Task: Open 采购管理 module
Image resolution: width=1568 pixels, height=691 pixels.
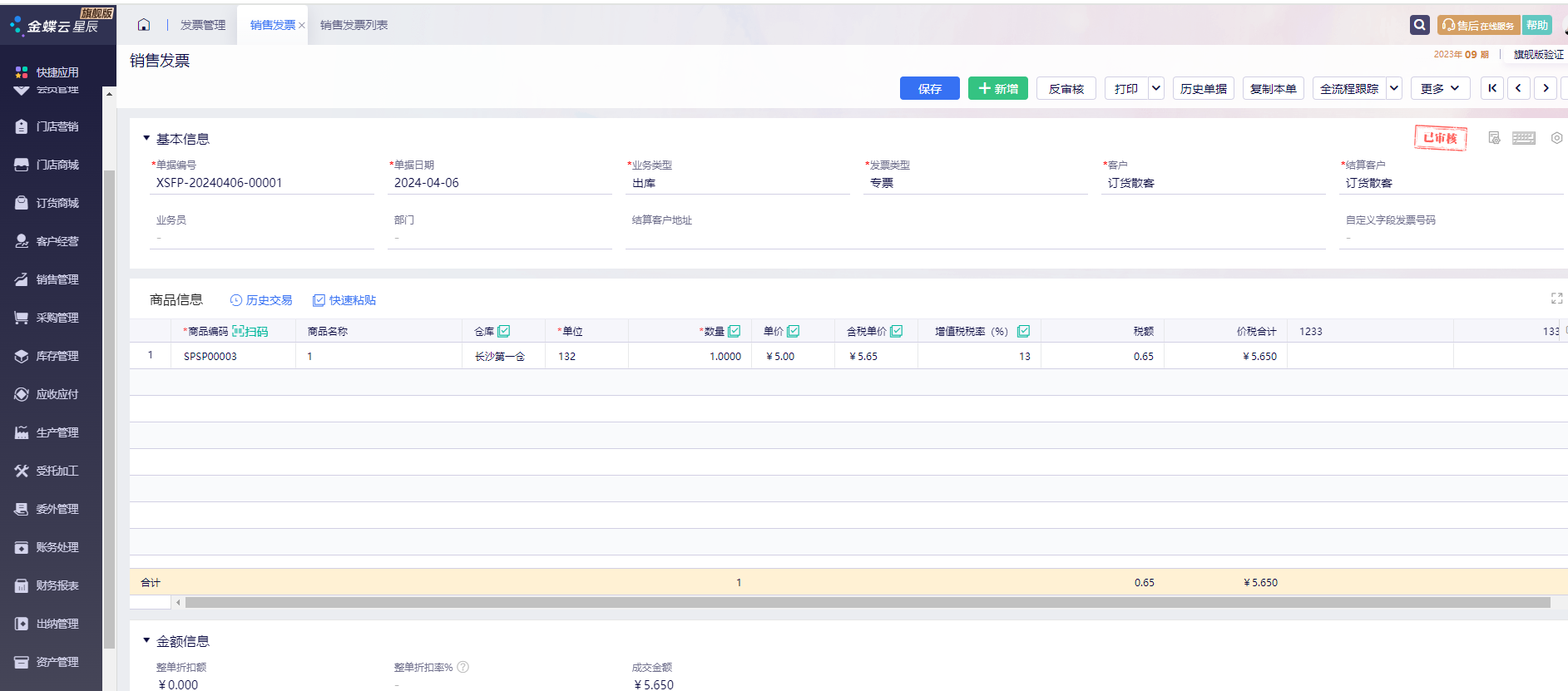Action: [x=47, y=318]
